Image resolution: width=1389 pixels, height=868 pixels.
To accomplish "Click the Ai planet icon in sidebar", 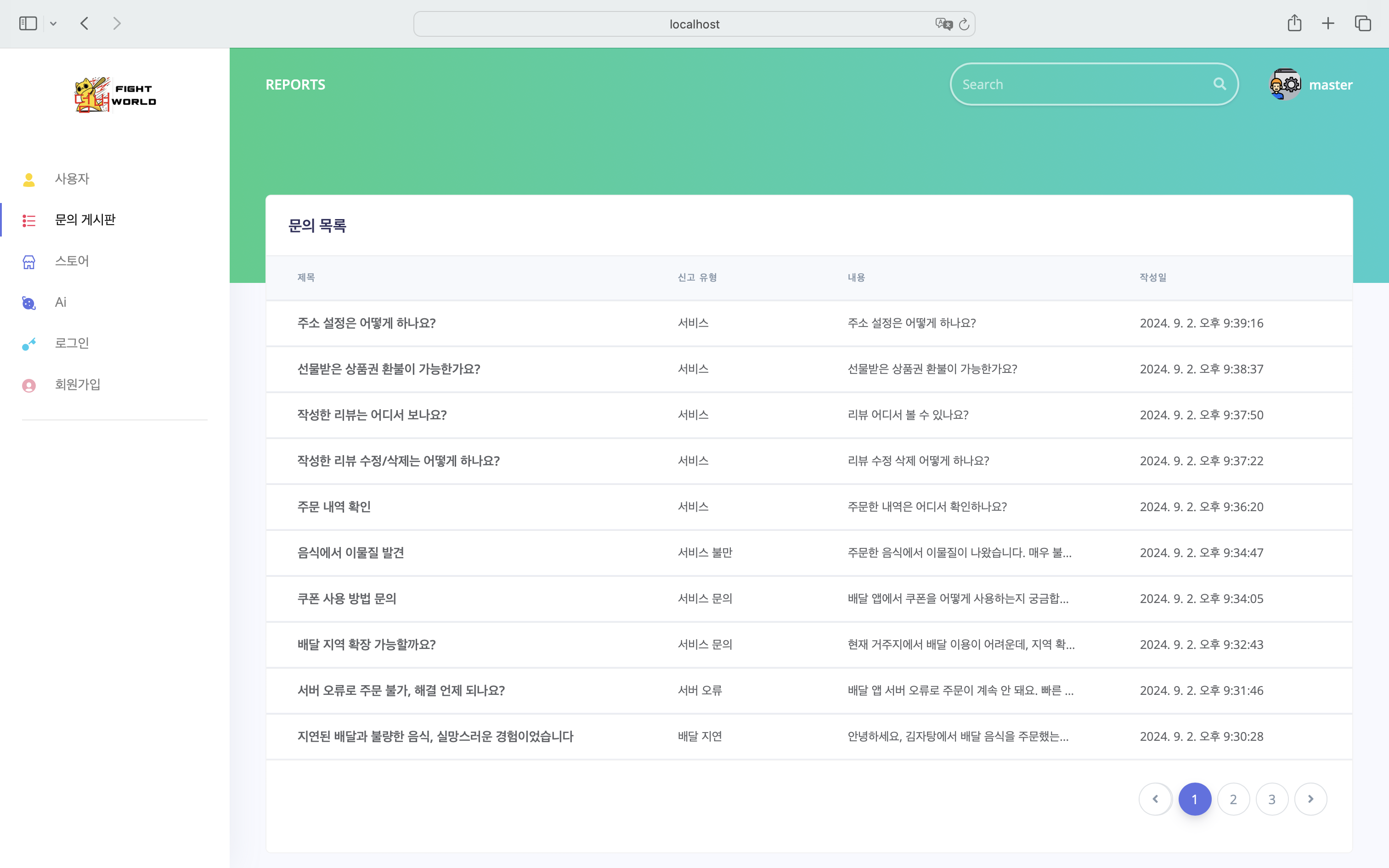I will click(28, 303).
